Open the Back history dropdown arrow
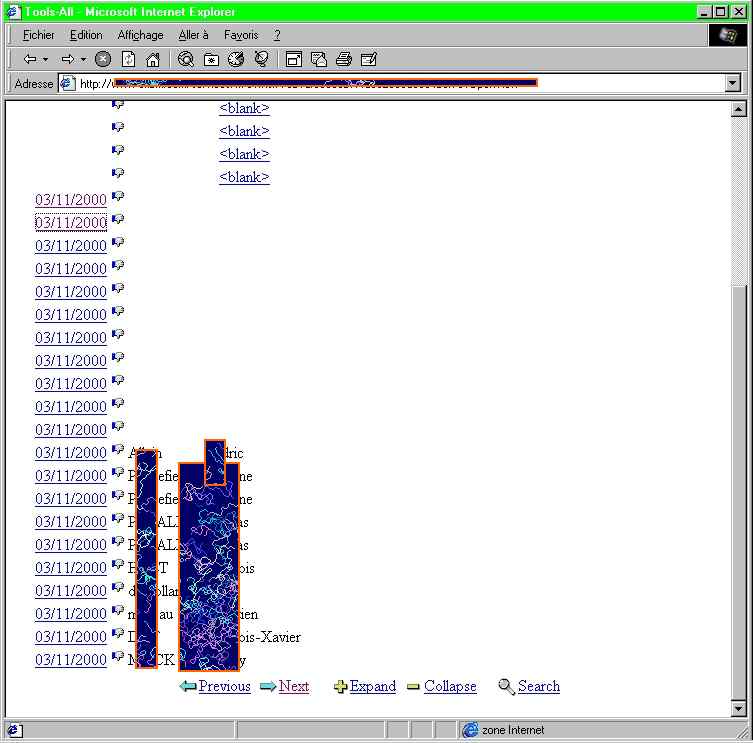This screenshot has height=743, width=753. click(x=45, y=60)
